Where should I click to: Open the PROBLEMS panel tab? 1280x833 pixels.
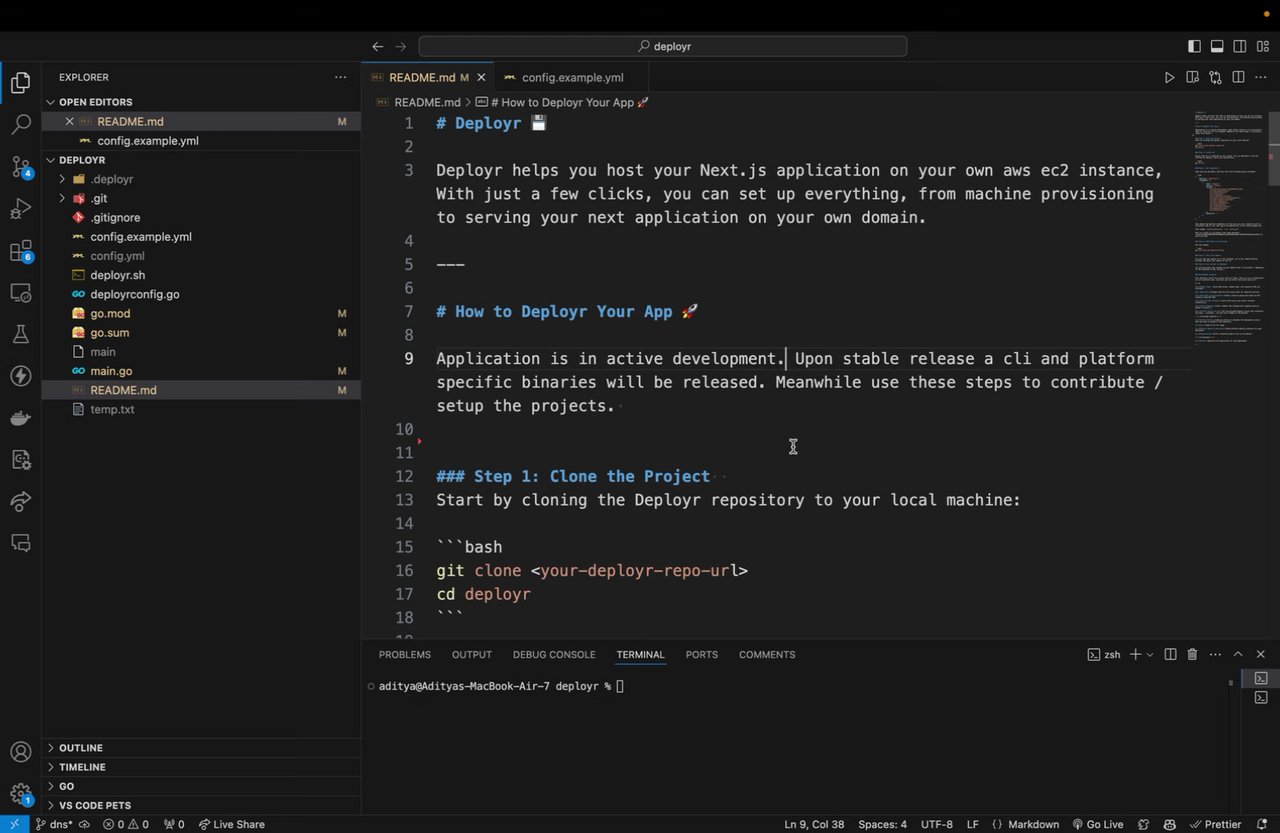pos(405,654)
